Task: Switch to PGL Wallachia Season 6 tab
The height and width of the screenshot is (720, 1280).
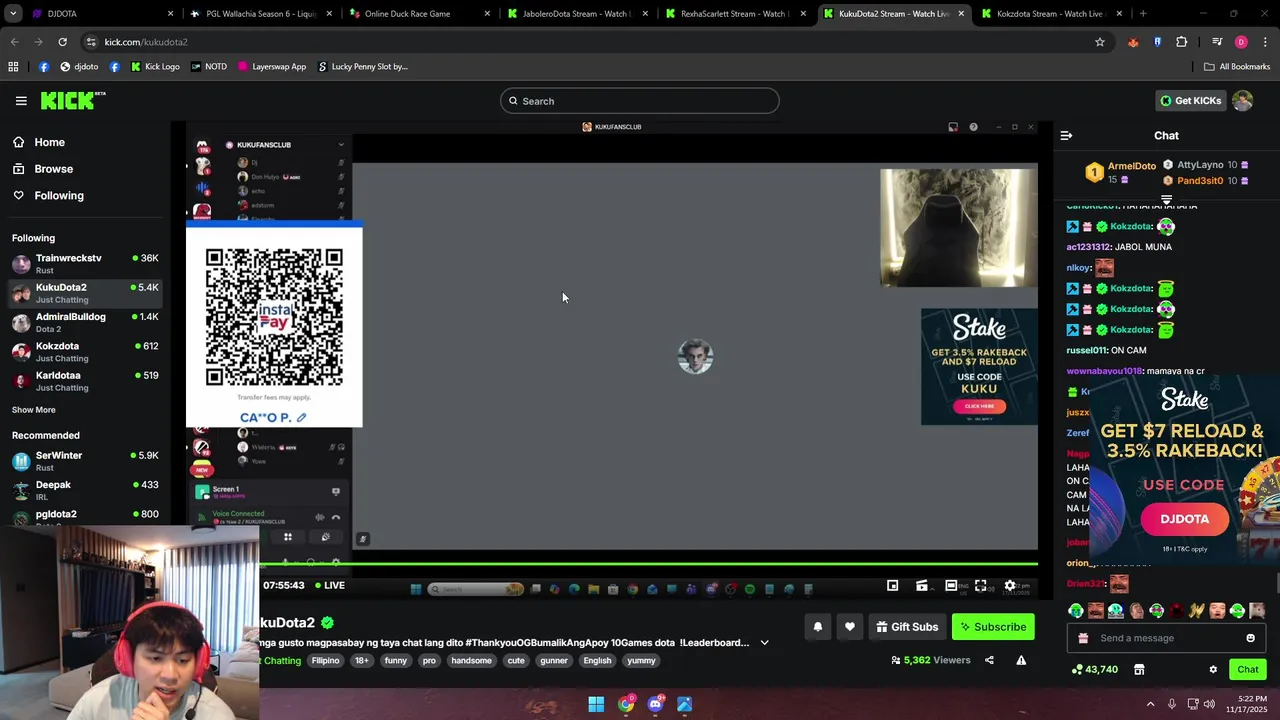Action: (x=263, y=14)
